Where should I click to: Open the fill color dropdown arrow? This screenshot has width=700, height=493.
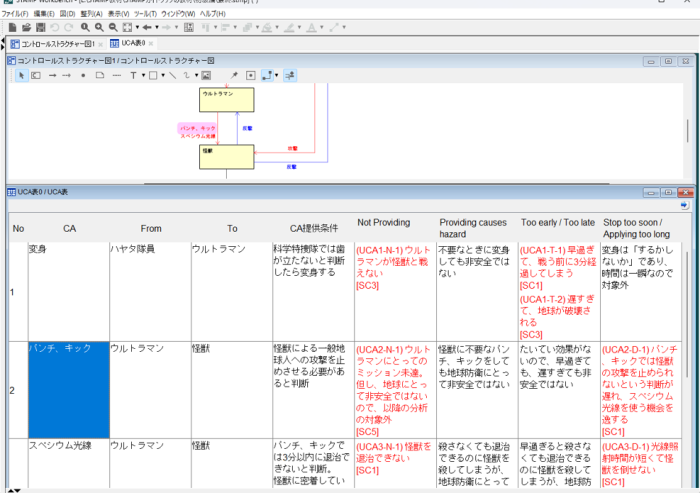point(277,27)
